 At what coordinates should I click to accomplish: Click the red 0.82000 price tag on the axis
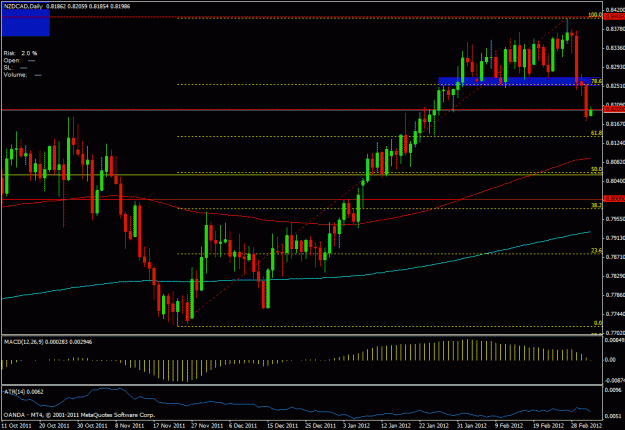click(x=614, y=109)
